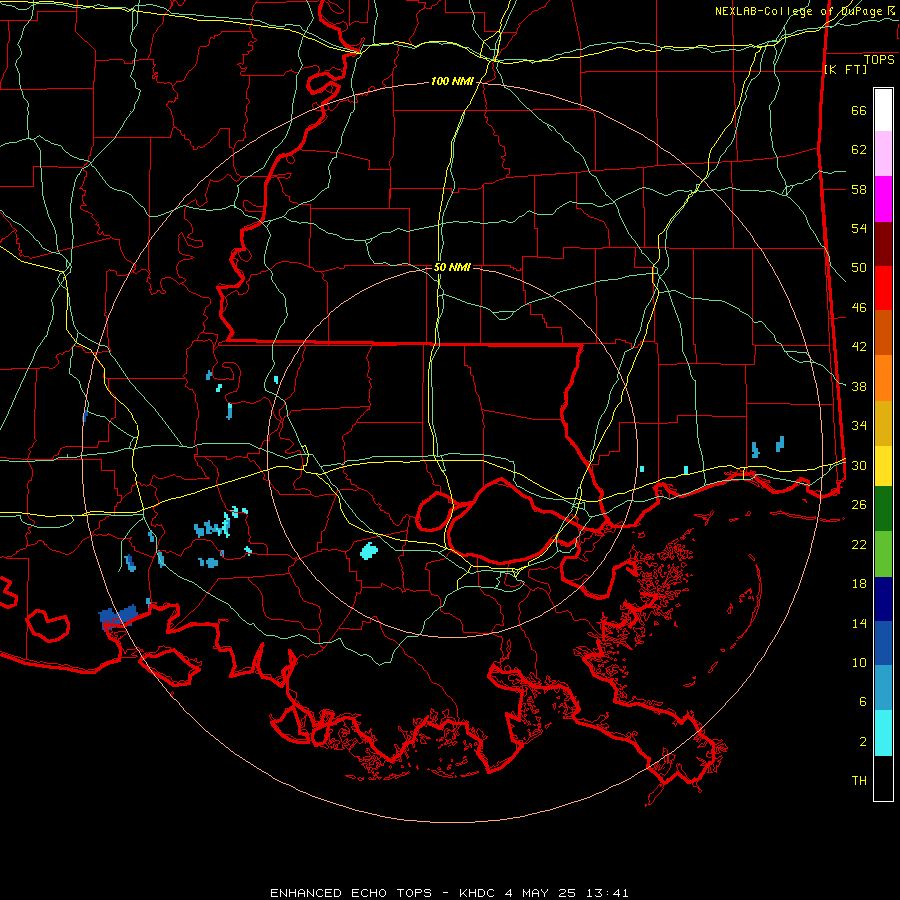Click legend value "50"
Screen dimensions: 900x900
click(x=859, y=267)
